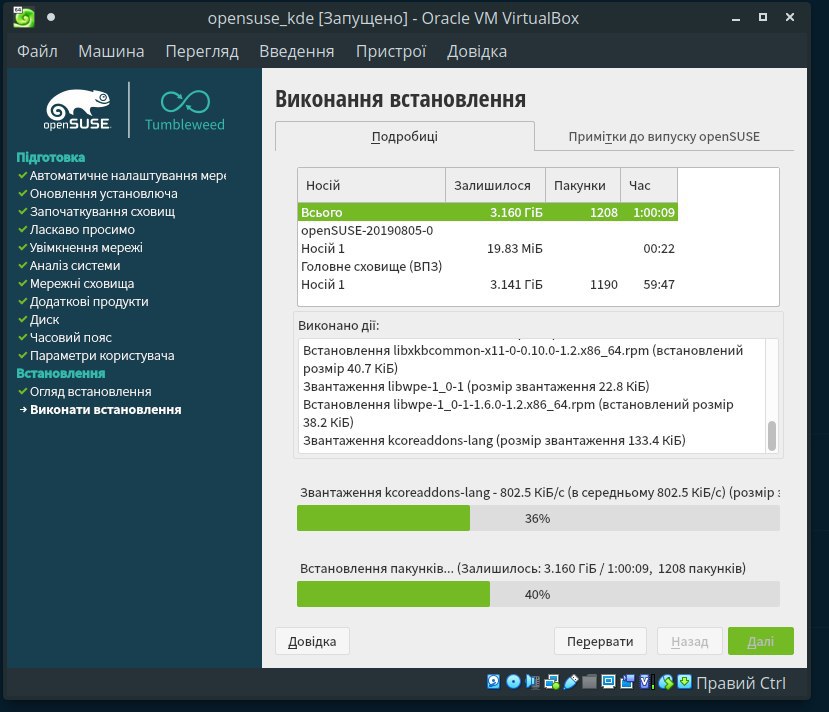
Task: Select the highlighted Всього row
Action: click(x=487, y=212)
